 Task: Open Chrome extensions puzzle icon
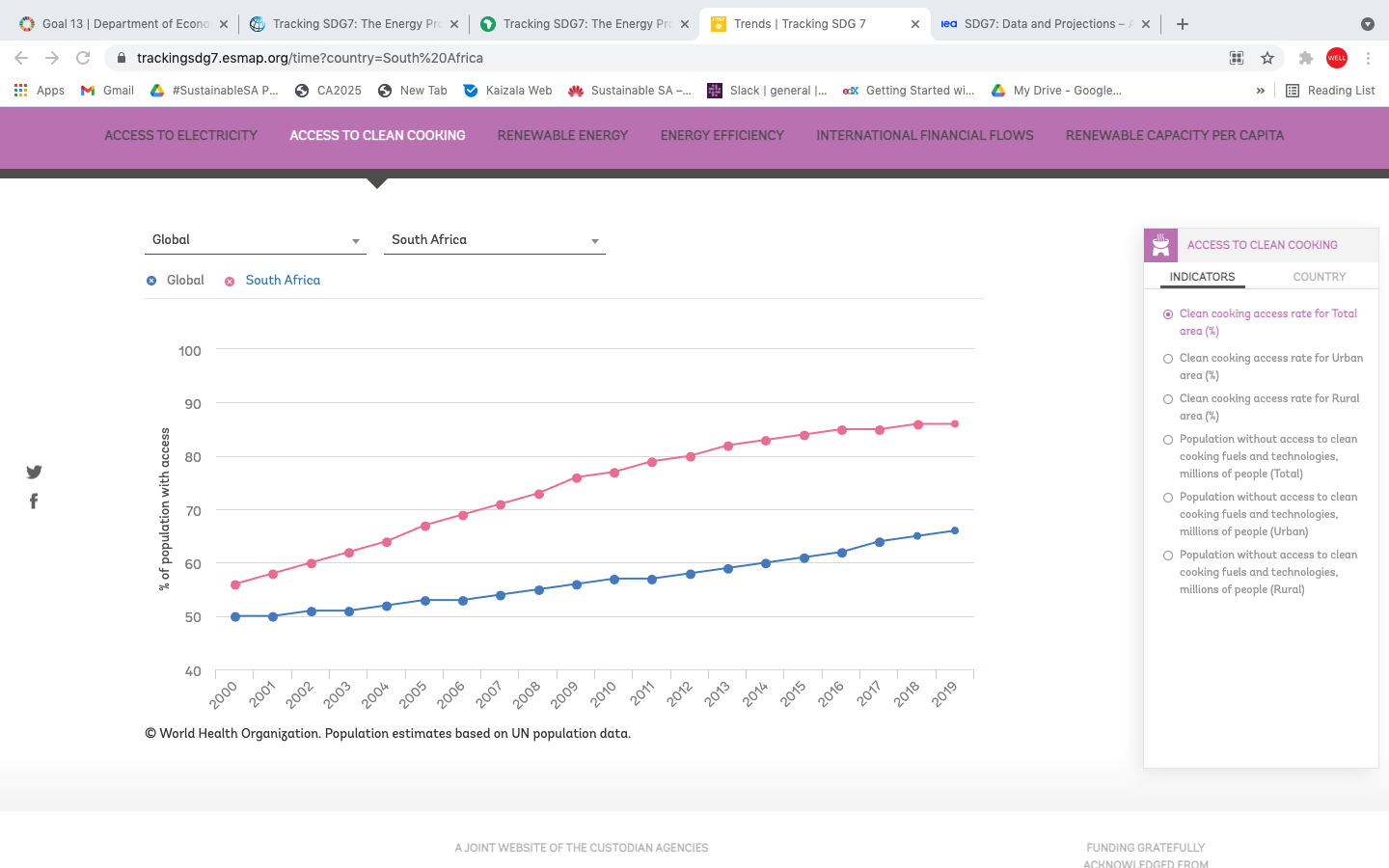click(1306, 58)
